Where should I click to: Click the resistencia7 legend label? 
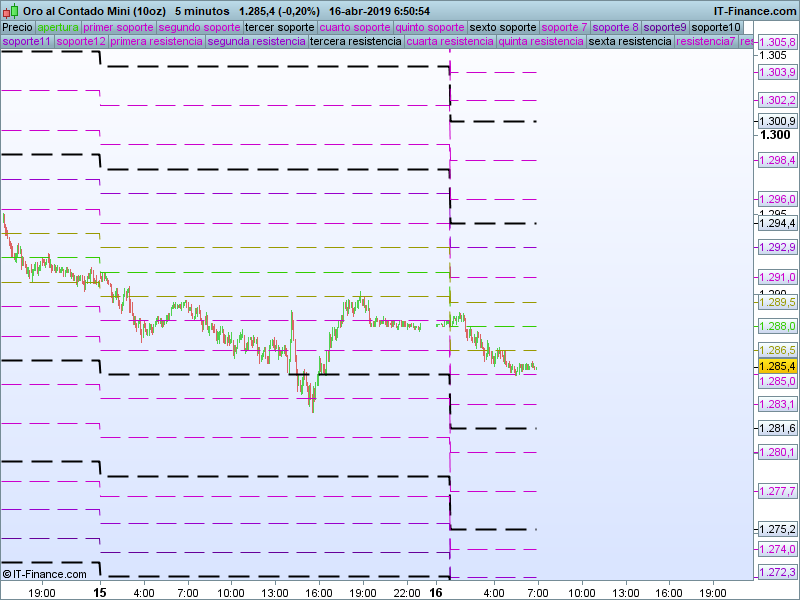706,42
